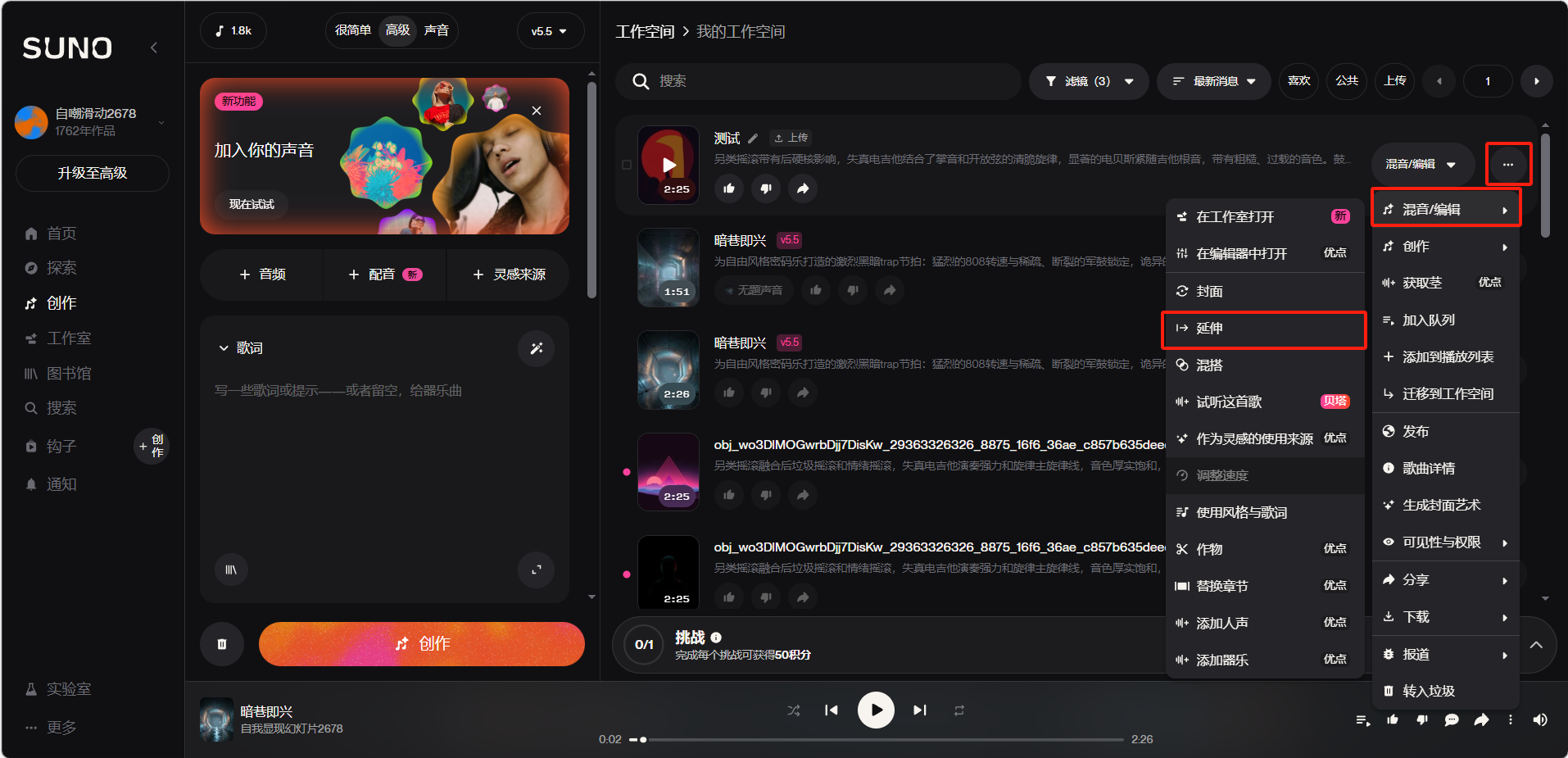Image resolution: width=1568 pixels, height=758 pixels.
Task: Click thumbs up on the 测试 song
Action: tap(728, 188)
